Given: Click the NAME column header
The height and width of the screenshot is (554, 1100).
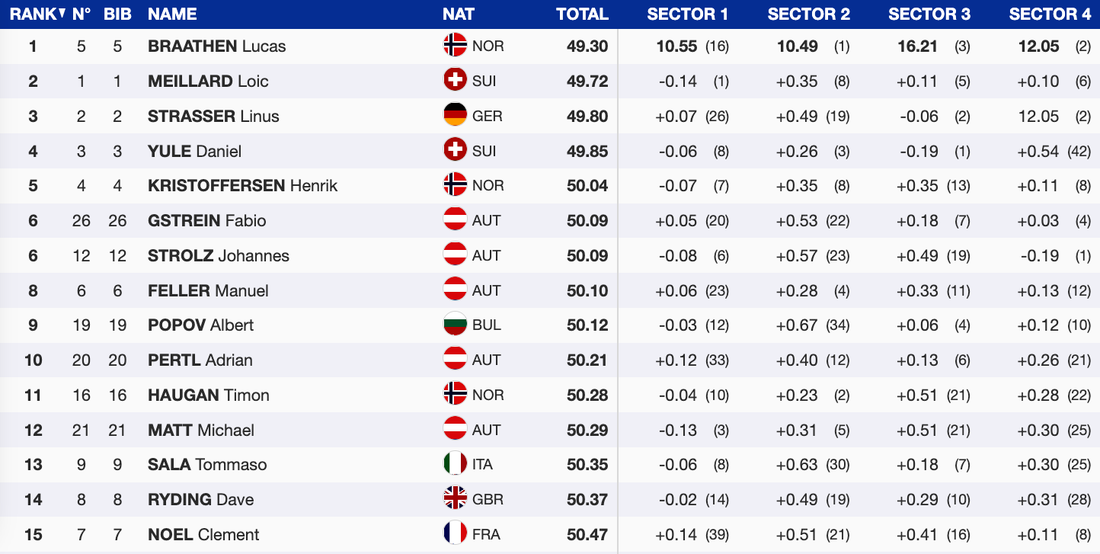Looking at the screenshot, I should click(172, 14).
